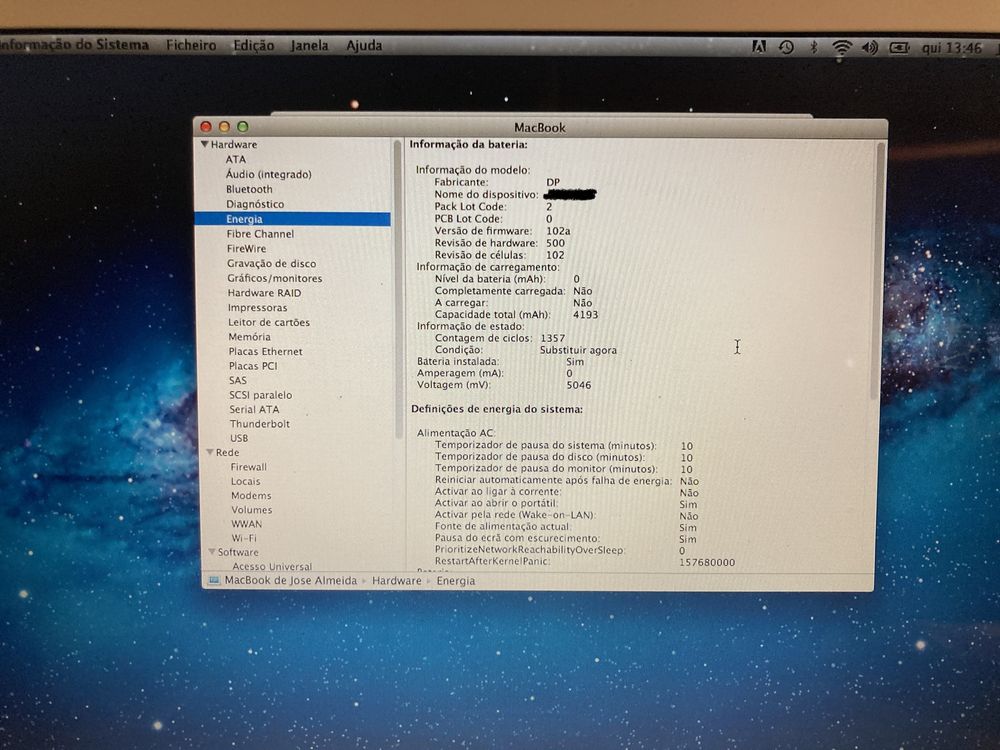Image resolution: width=1000 pixels, height=750 pixels.
Task: Select SCSI paralelo in the sidebar
Action: [260, 395]
